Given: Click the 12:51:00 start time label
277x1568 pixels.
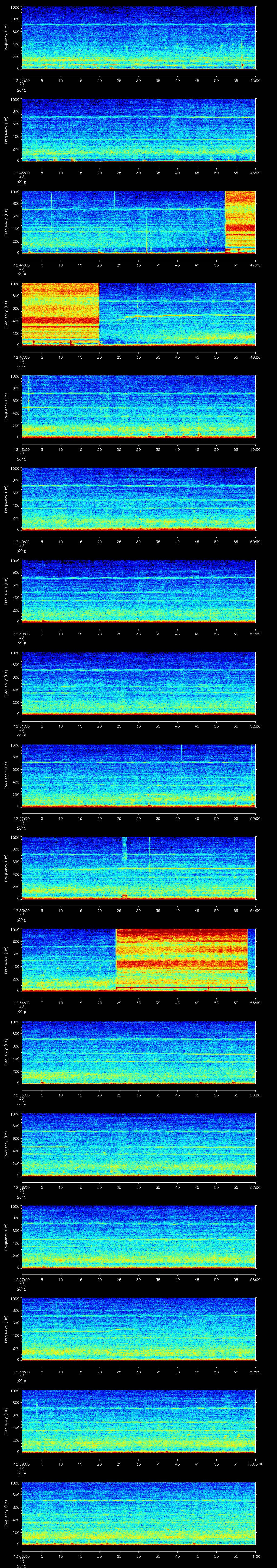Looking at the screenshot, I should (21, 726).
